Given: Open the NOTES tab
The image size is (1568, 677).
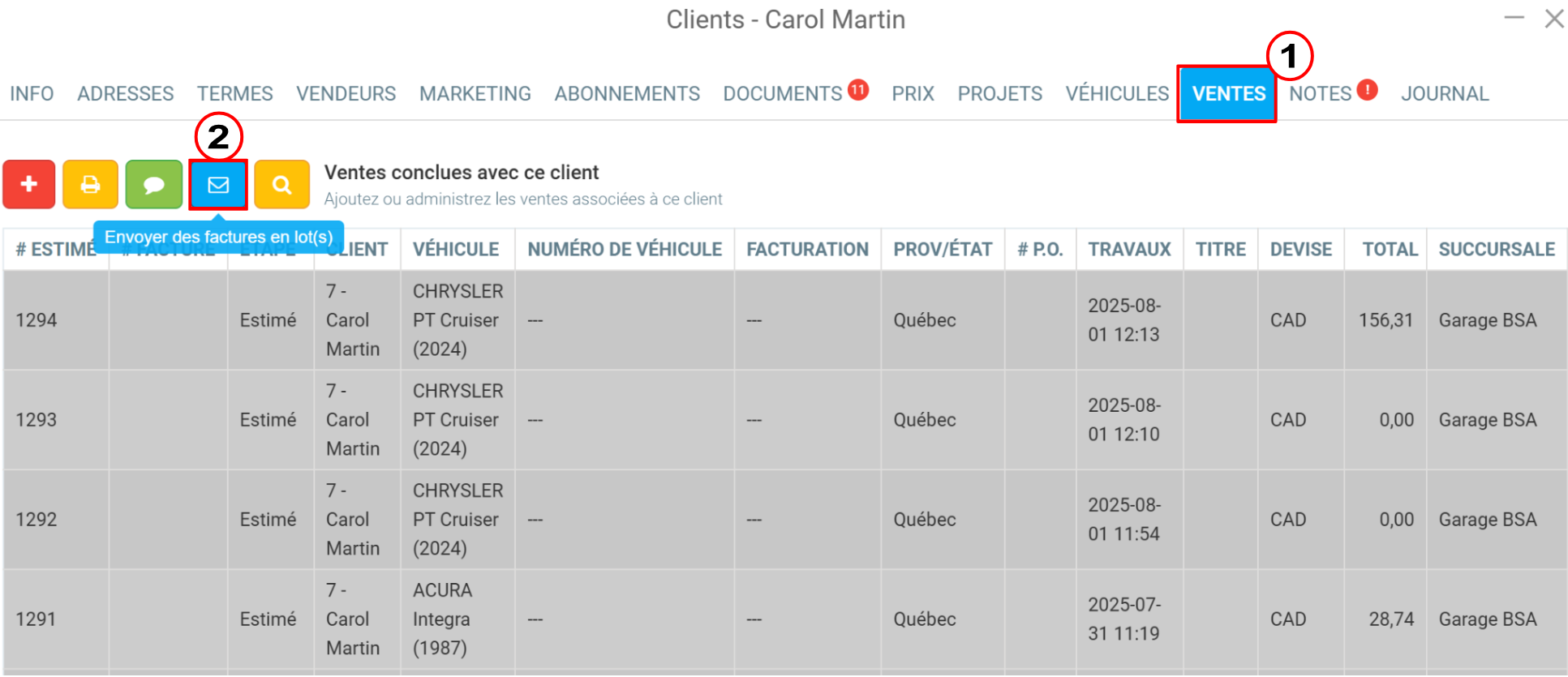Looking at the screenshot, I should coord(1321,94).
